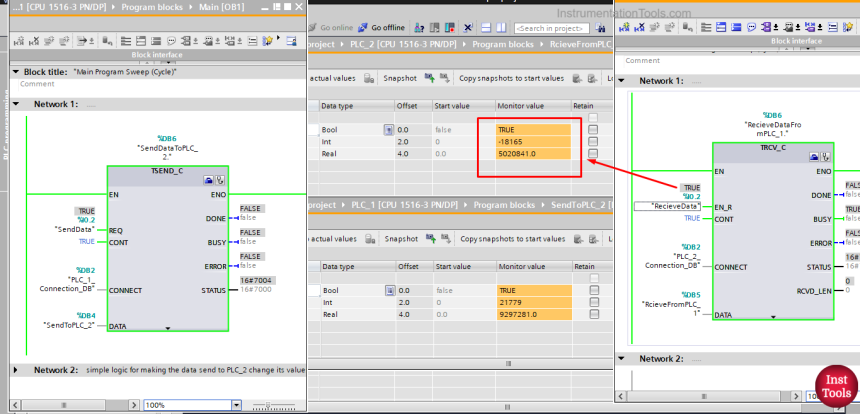Click PLC_1 [CPU 1516-3 PN/DP] breadcrumb

coord(404,205)
